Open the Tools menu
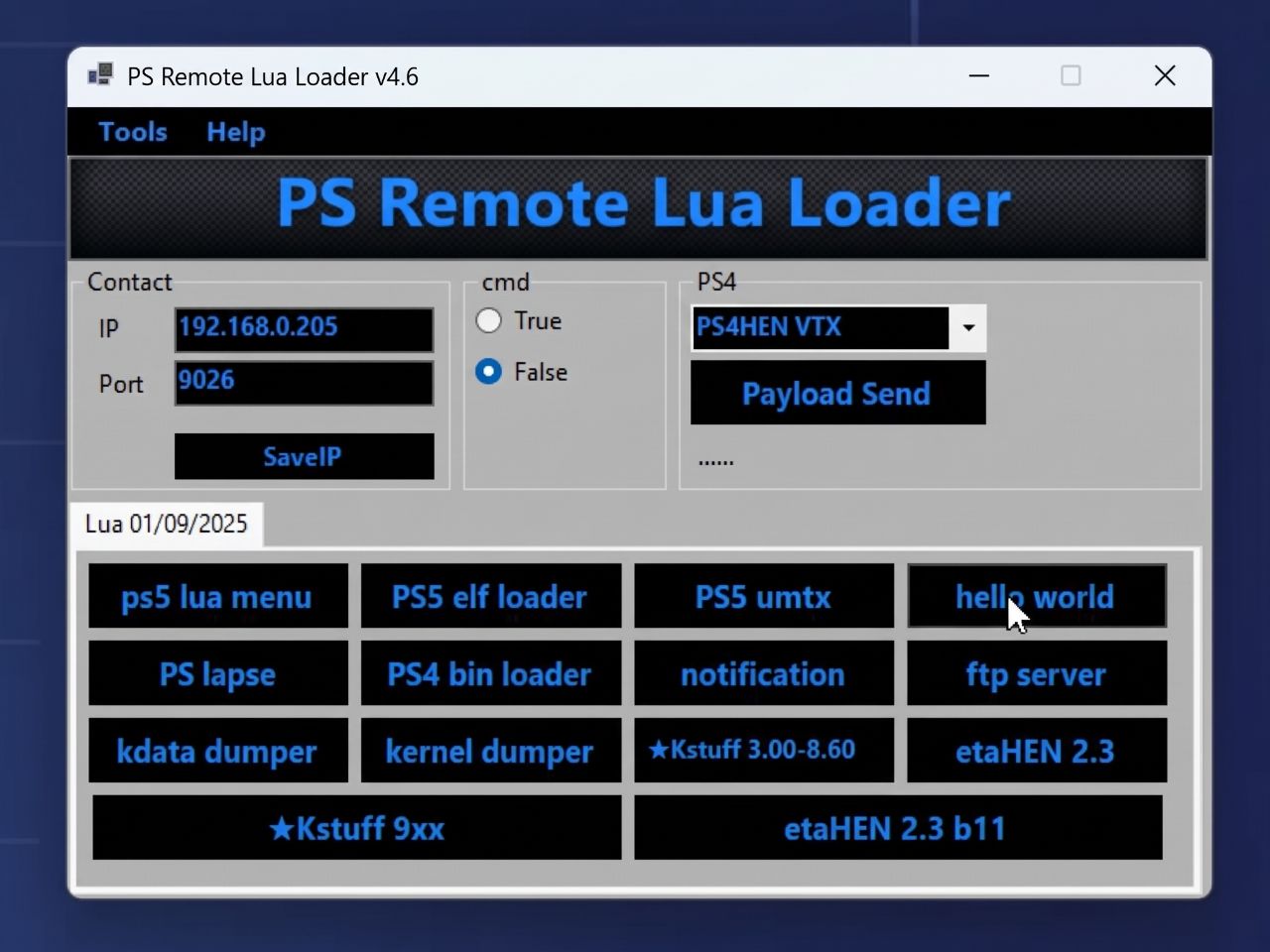Image resolution: width=1270 pixels, height=952 pixels. pos(133,132)
